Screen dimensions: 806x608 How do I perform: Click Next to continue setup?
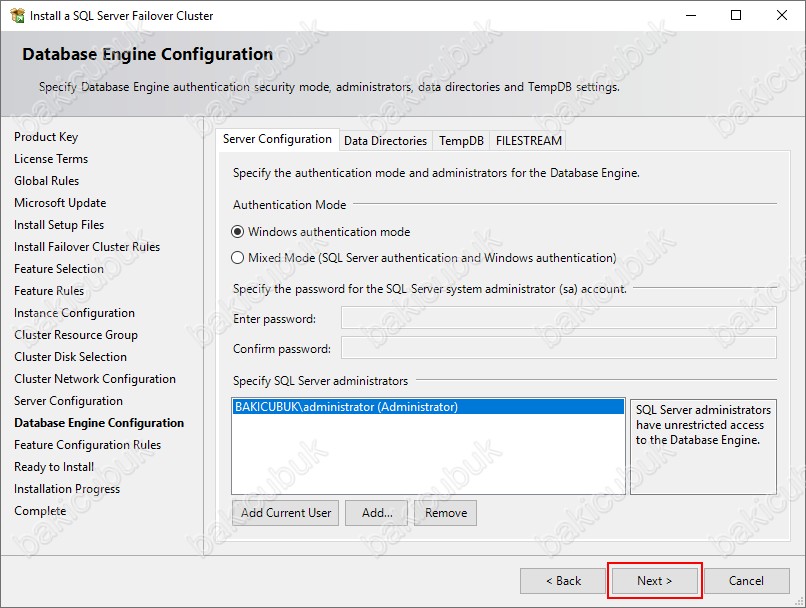pyautogui.click(x=654, y=581)
